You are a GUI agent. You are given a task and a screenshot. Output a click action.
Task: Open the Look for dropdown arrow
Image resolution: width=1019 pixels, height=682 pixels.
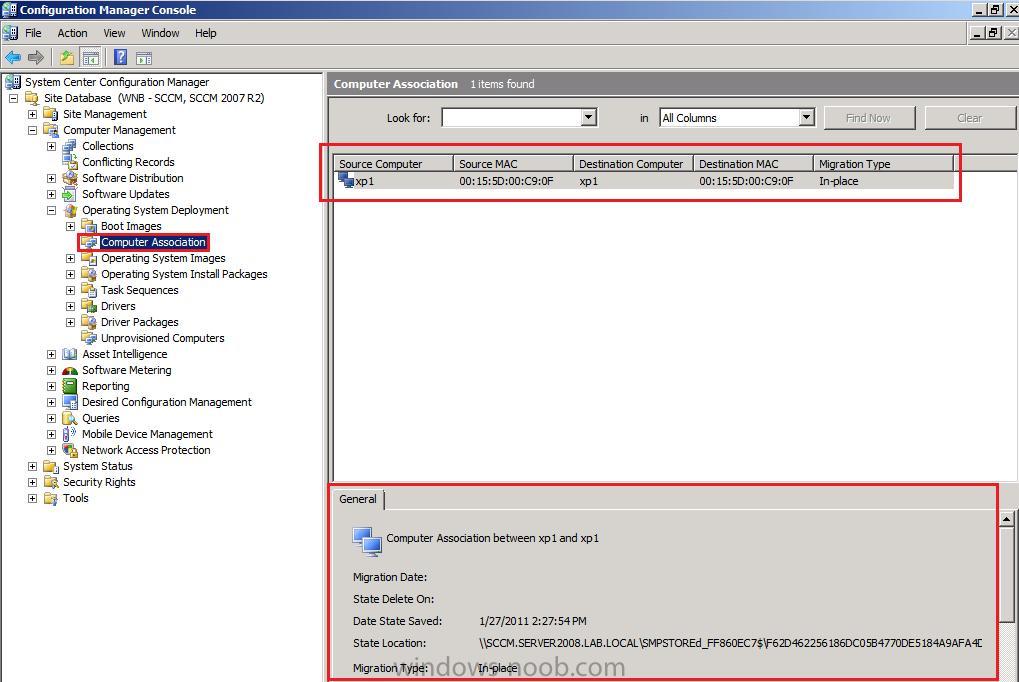[589, 118]
